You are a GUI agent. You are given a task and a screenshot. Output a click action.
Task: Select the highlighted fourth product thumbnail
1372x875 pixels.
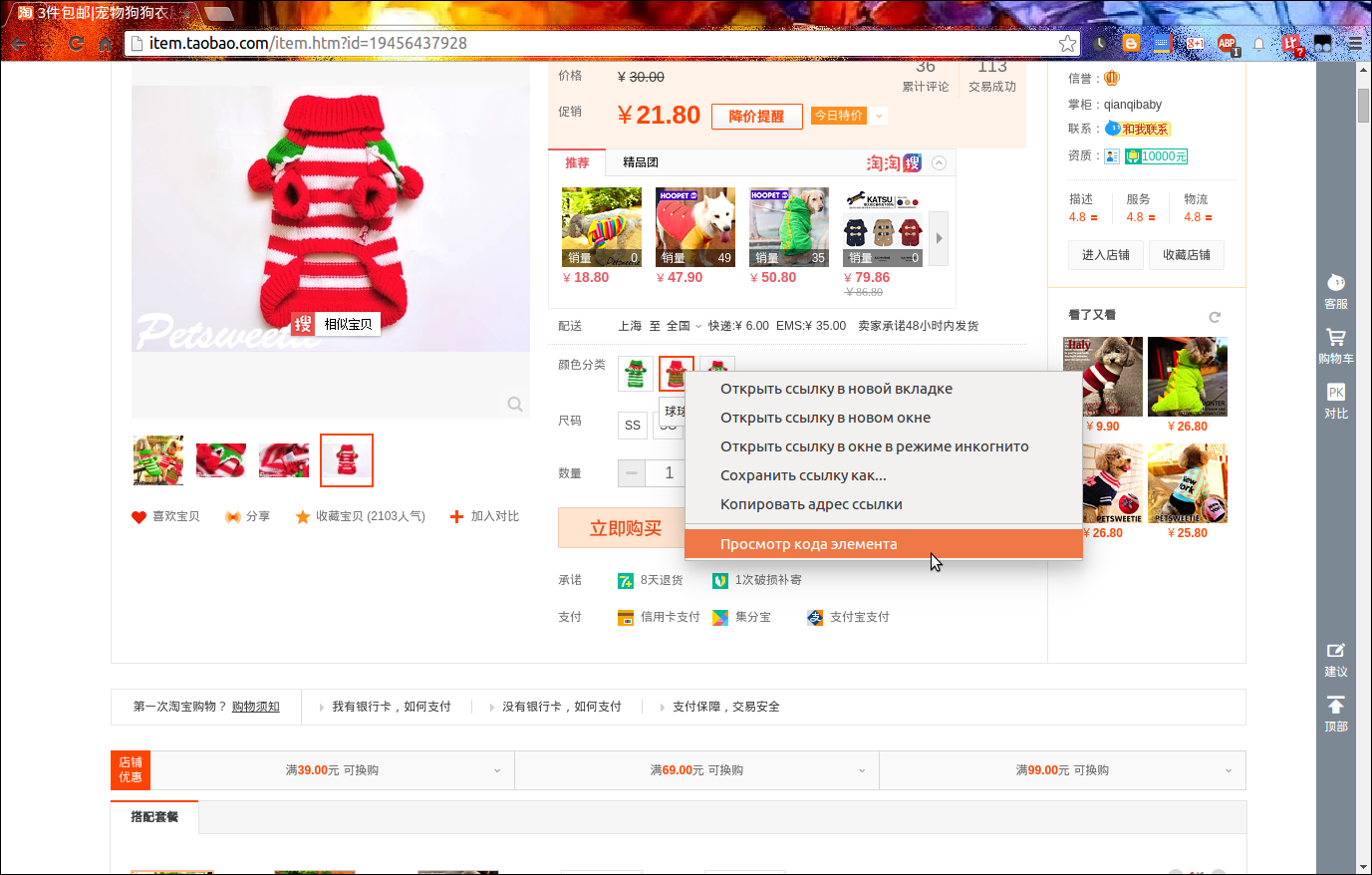pyautogui.click(x=347, y=460)
